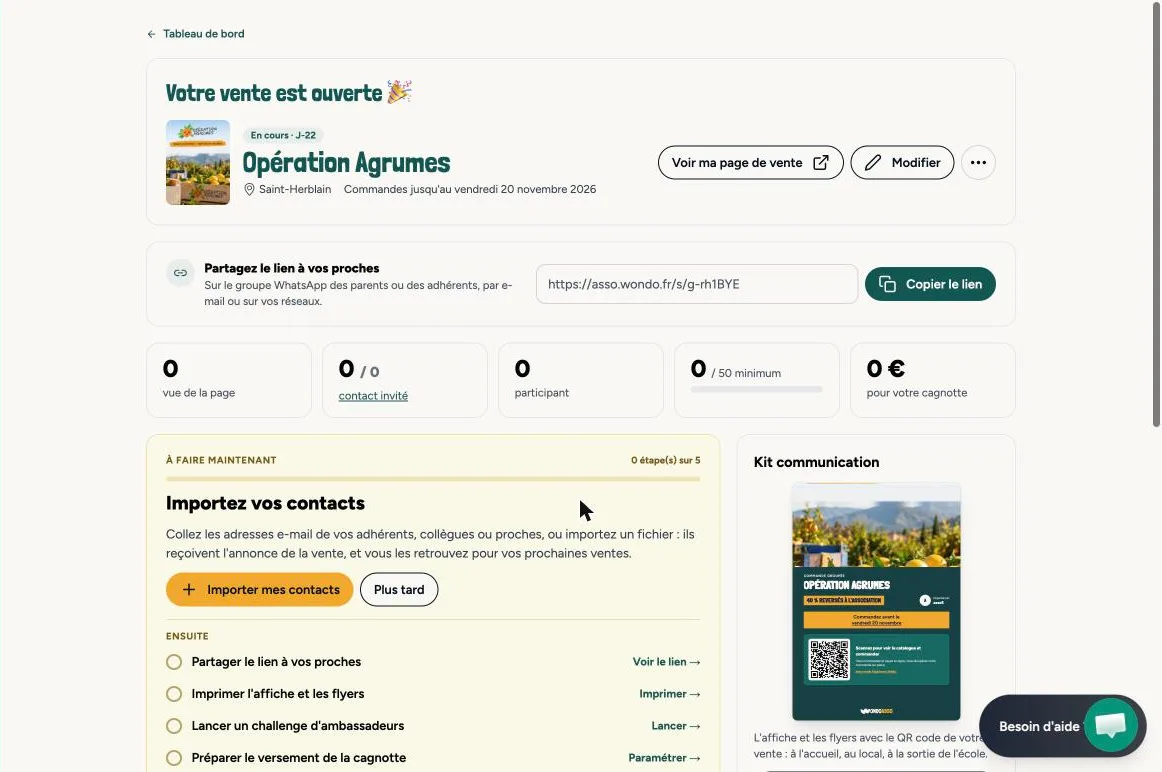Open the contact invité link
Image resolution: width=1162 pixels, height=772 pixels.
(373, 396)
